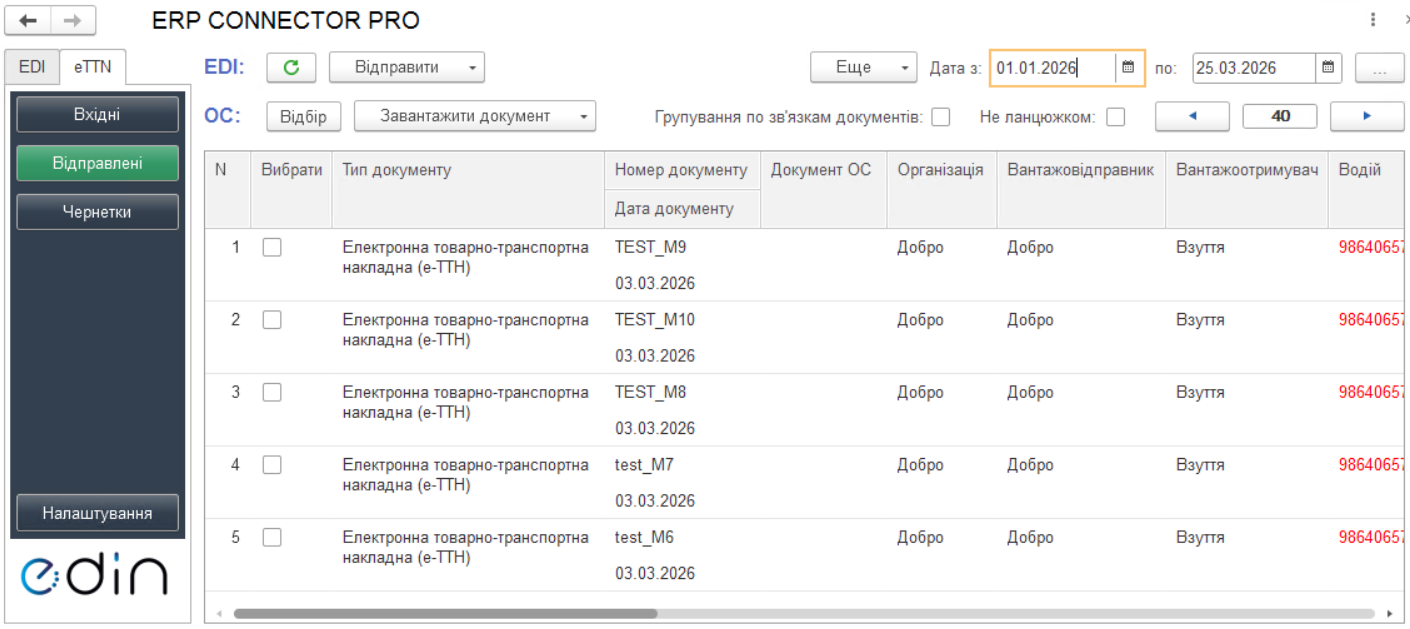1410x629 pixels.
Task: Enable grouping by document links checkbox
Action: pyautogui.click(x=940, y=117)
